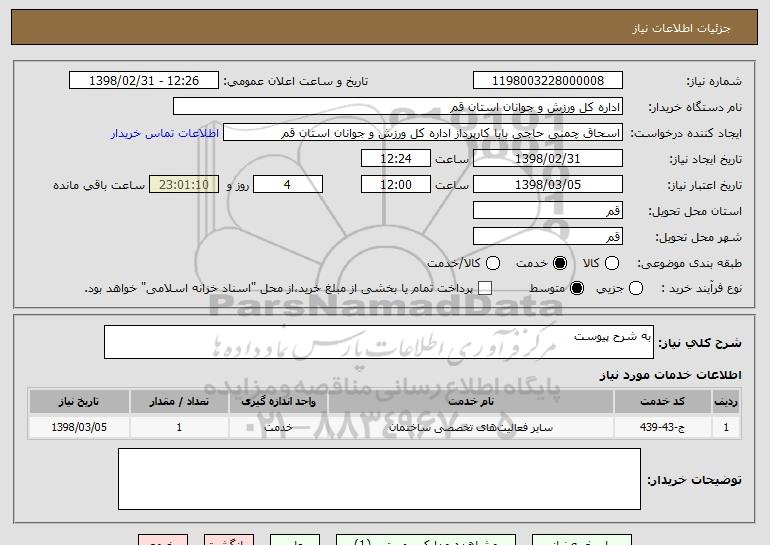Click the ایجاد کننده درخواست field

[x=423, y=133]
